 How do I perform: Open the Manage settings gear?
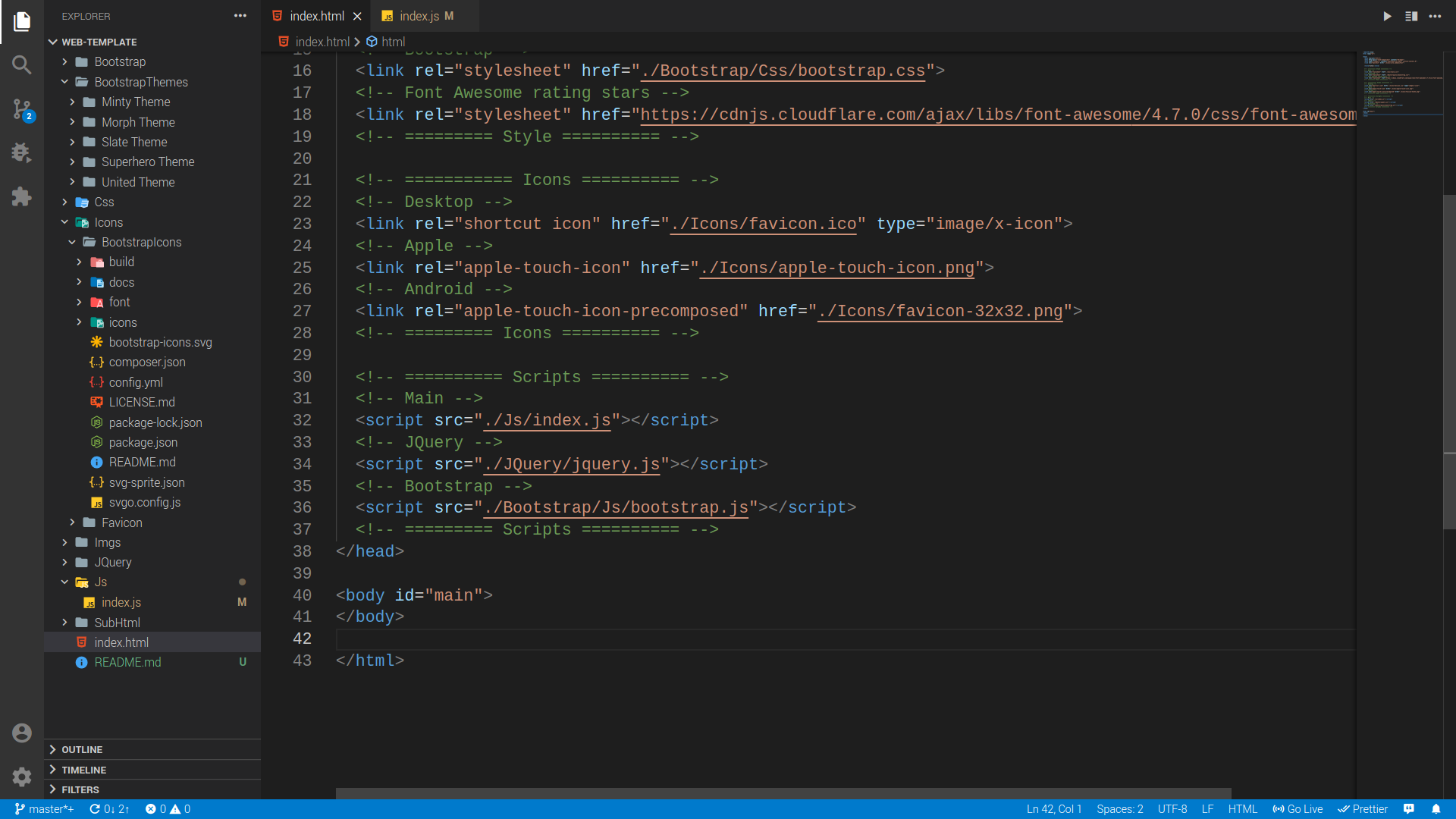point(21,777)
